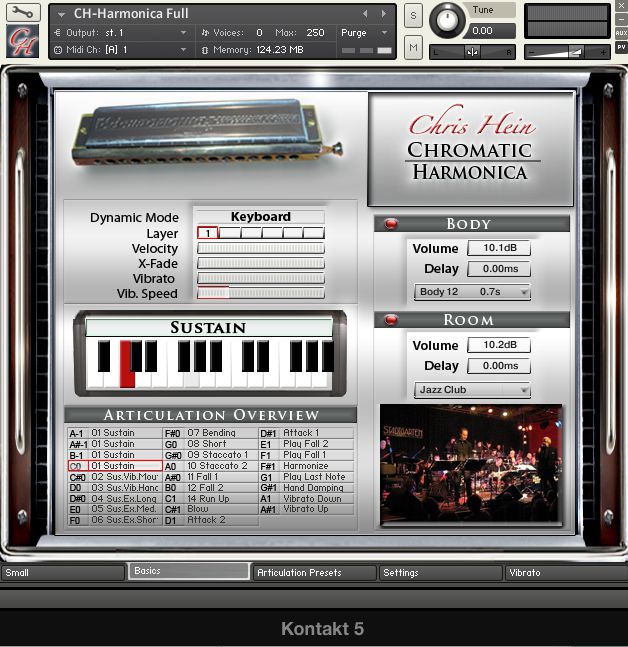The width and height of the screenshot is (628, 647).
Task: Select D#0 04 Sus.Ex.Long articulation
Action: click(x=115, y=498)
